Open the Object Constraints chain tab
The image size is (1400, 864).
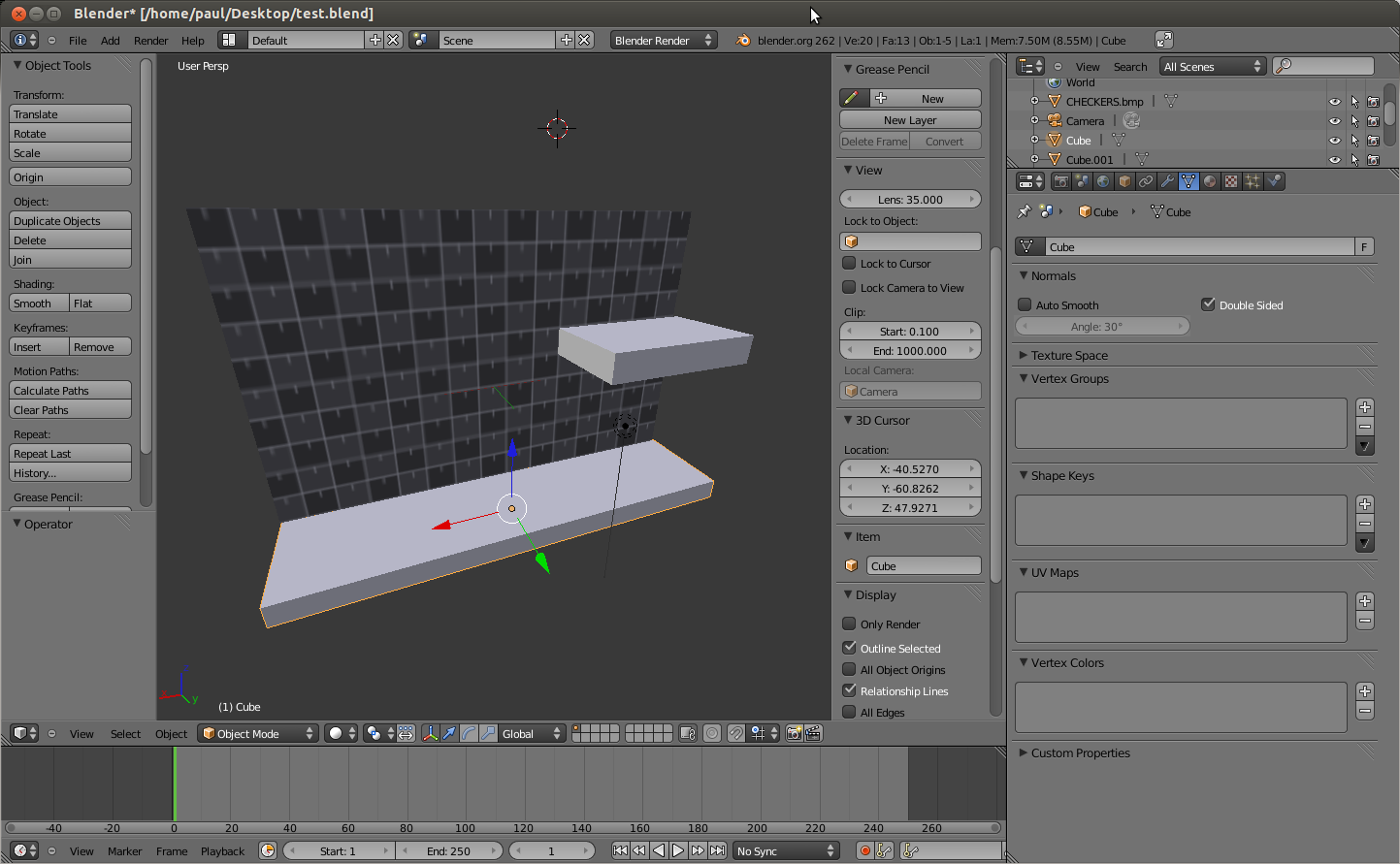1146,181
